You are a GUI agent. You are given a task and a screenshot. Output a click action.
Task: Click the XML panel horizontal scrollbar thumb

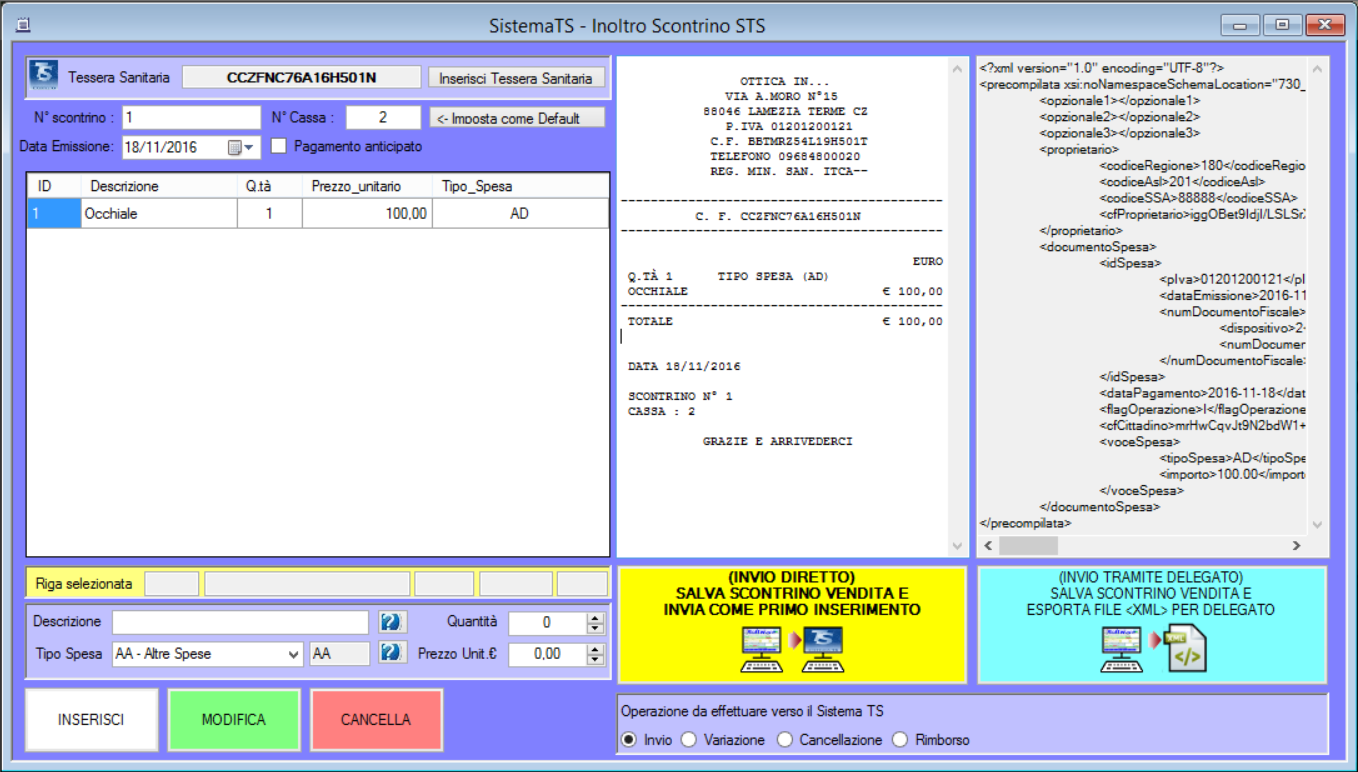click(1028, 546)
